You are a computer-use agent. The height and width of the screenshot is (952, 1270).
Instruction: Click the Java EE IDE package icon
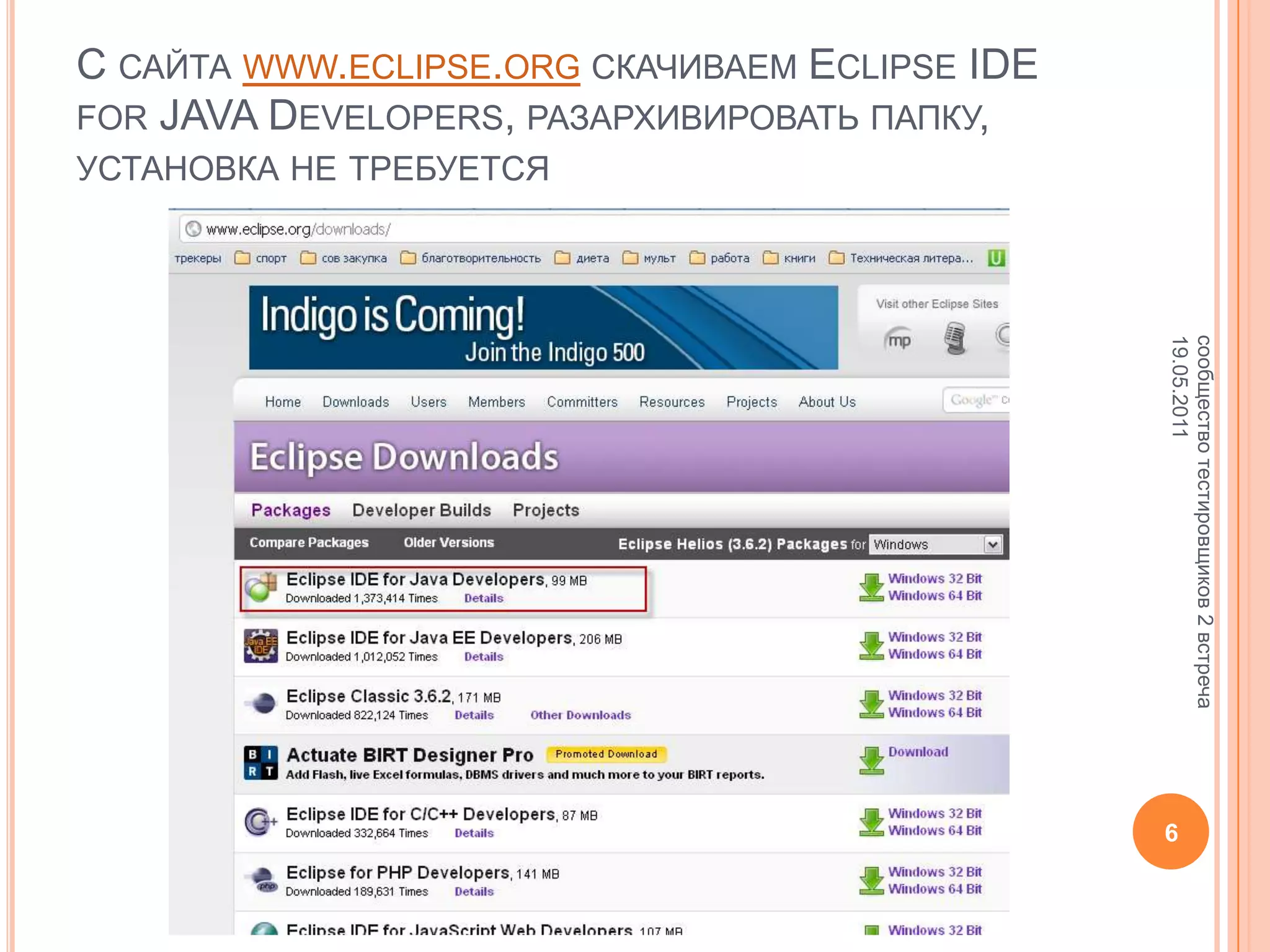click(261, 646)
